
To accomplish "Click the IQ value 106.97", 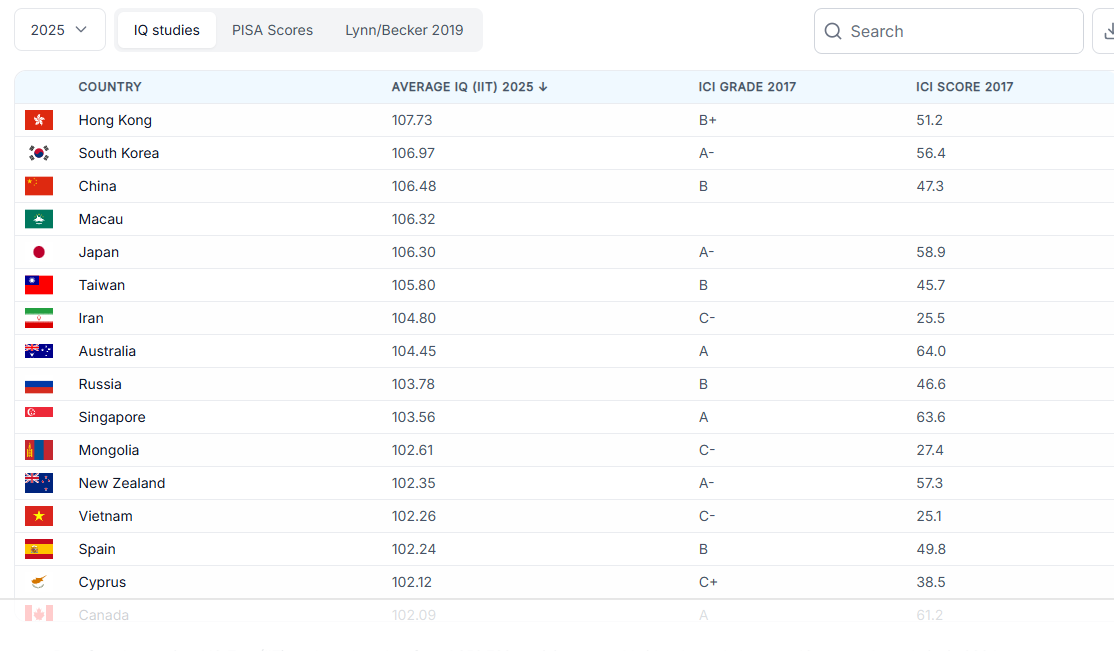I will point(413,153).
